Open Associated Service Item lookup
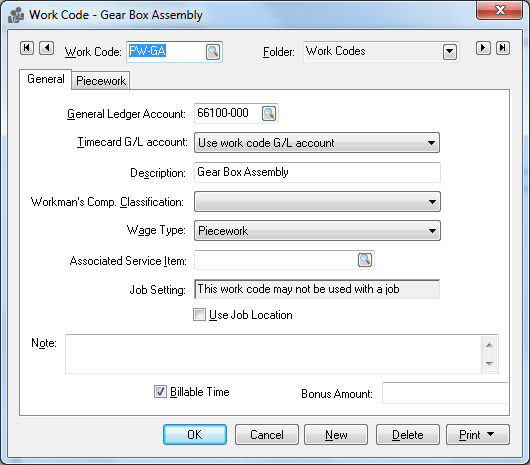The width and height of the screenshot is (530, 465). [x=365, y=260]
